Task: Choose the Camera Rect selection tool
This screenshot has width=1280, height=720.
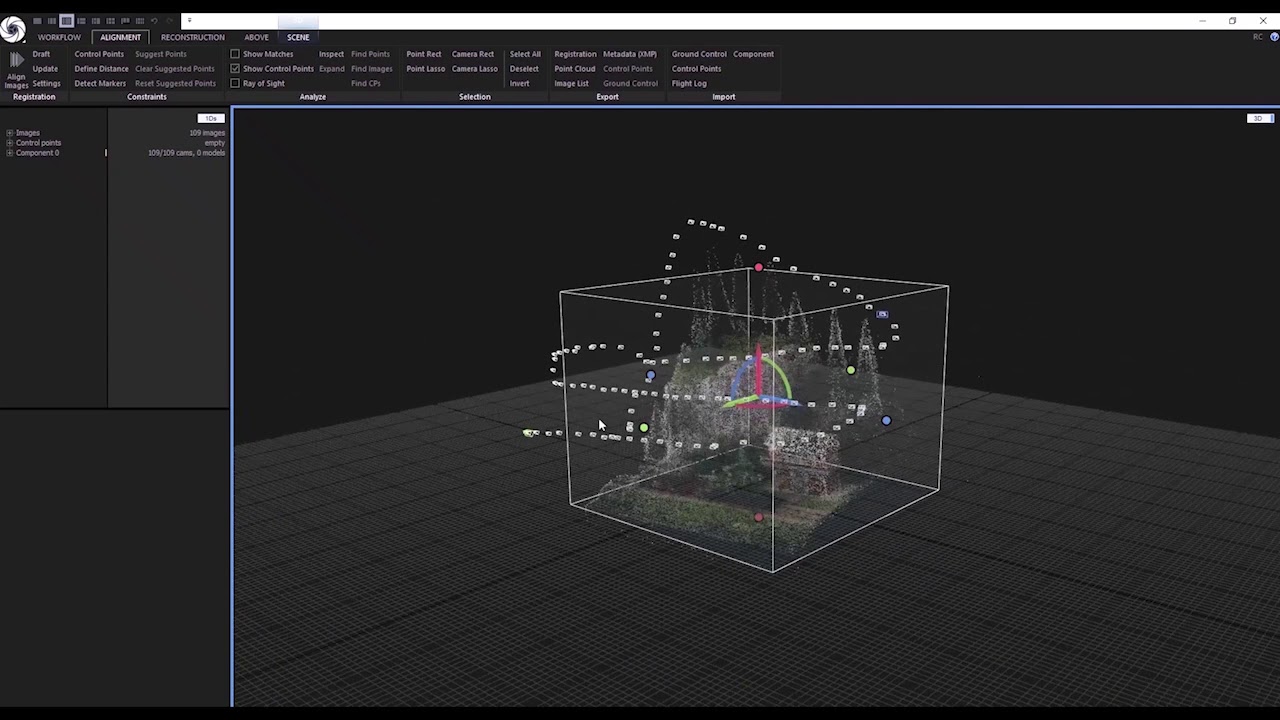Action: coord(473,54)
